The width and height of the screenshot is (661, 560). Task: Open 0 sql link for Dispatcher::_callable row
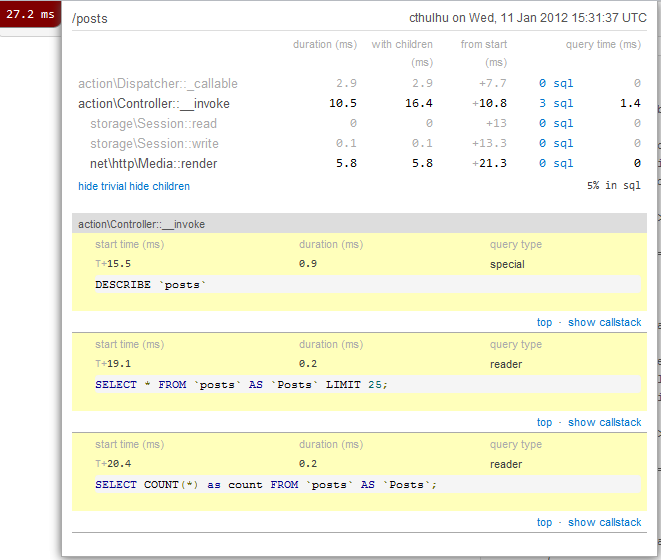tap(556, 83)
